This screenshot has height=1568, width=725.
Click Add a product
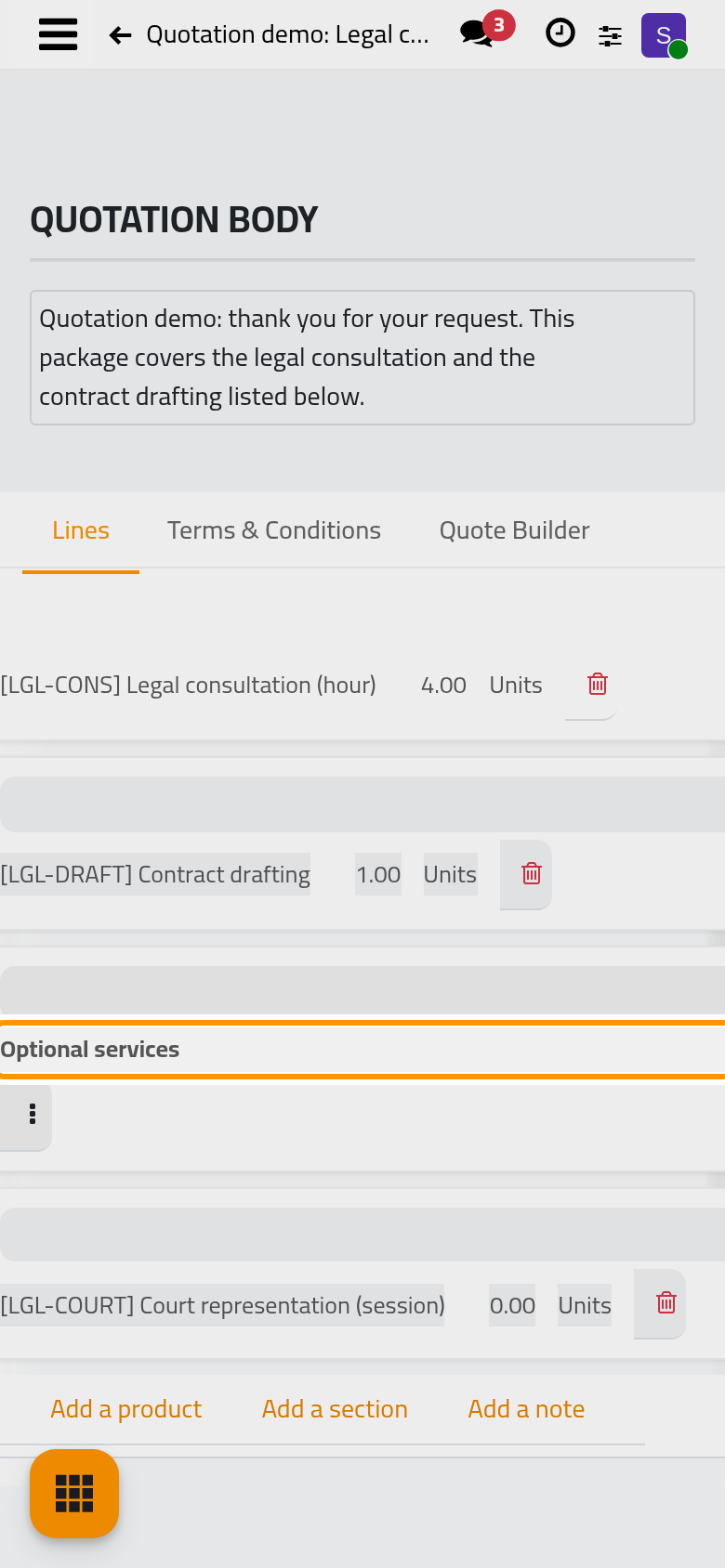coord(126,1409)
